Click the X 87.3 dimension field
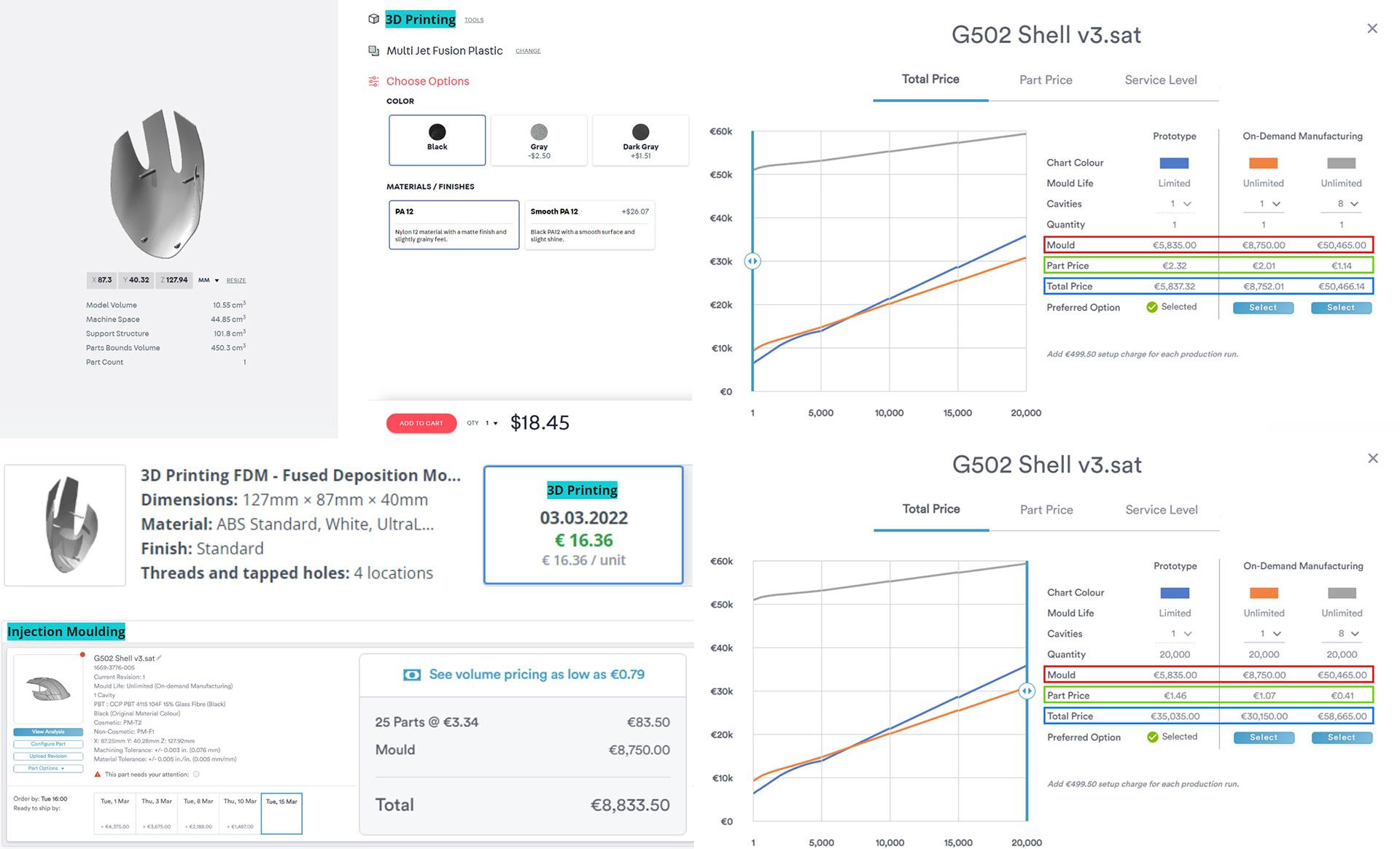 [101, 280]
